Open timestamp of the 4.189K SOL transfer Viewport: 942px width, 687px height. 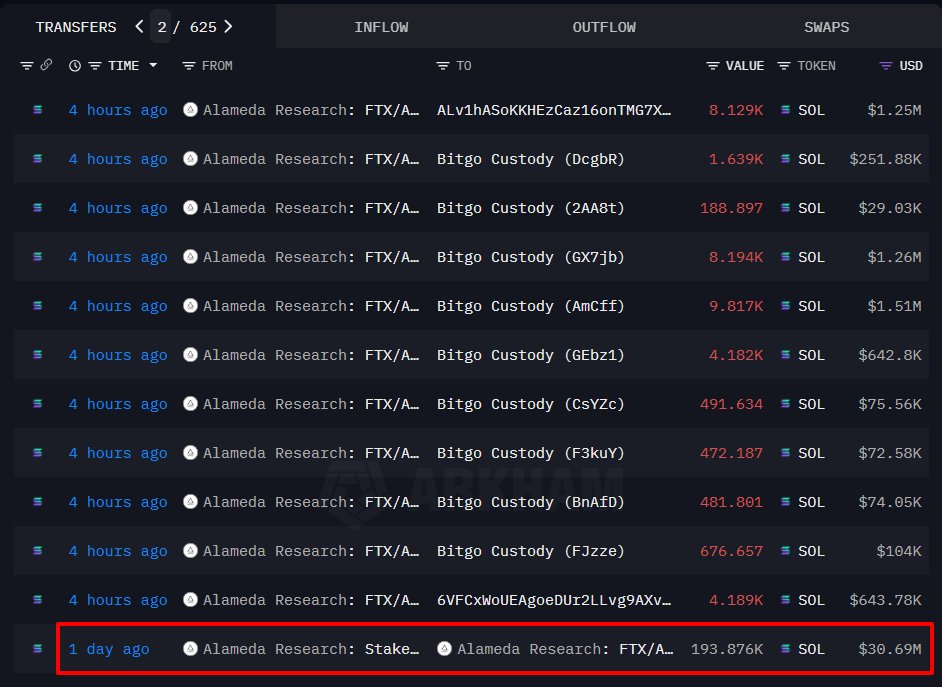coord(118,600)
